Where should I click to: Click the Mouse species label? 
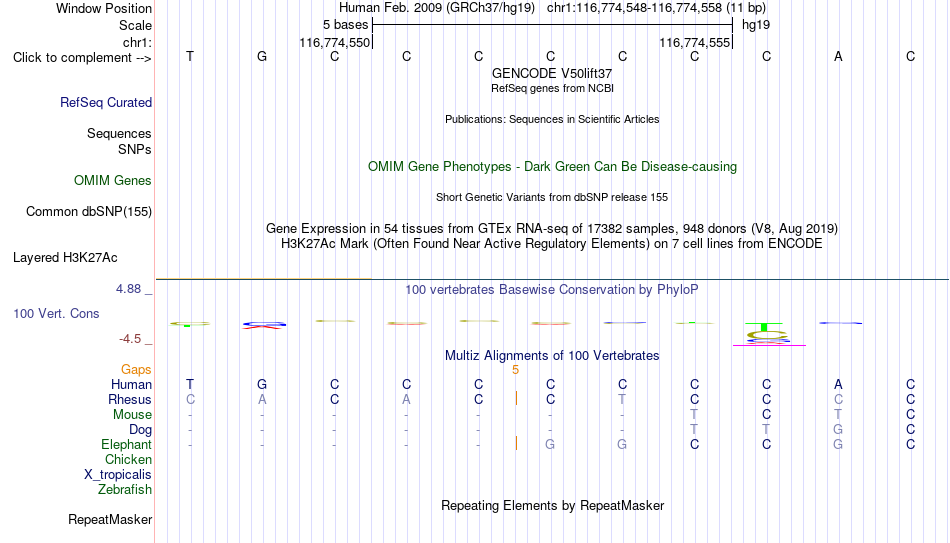point(132,415)
